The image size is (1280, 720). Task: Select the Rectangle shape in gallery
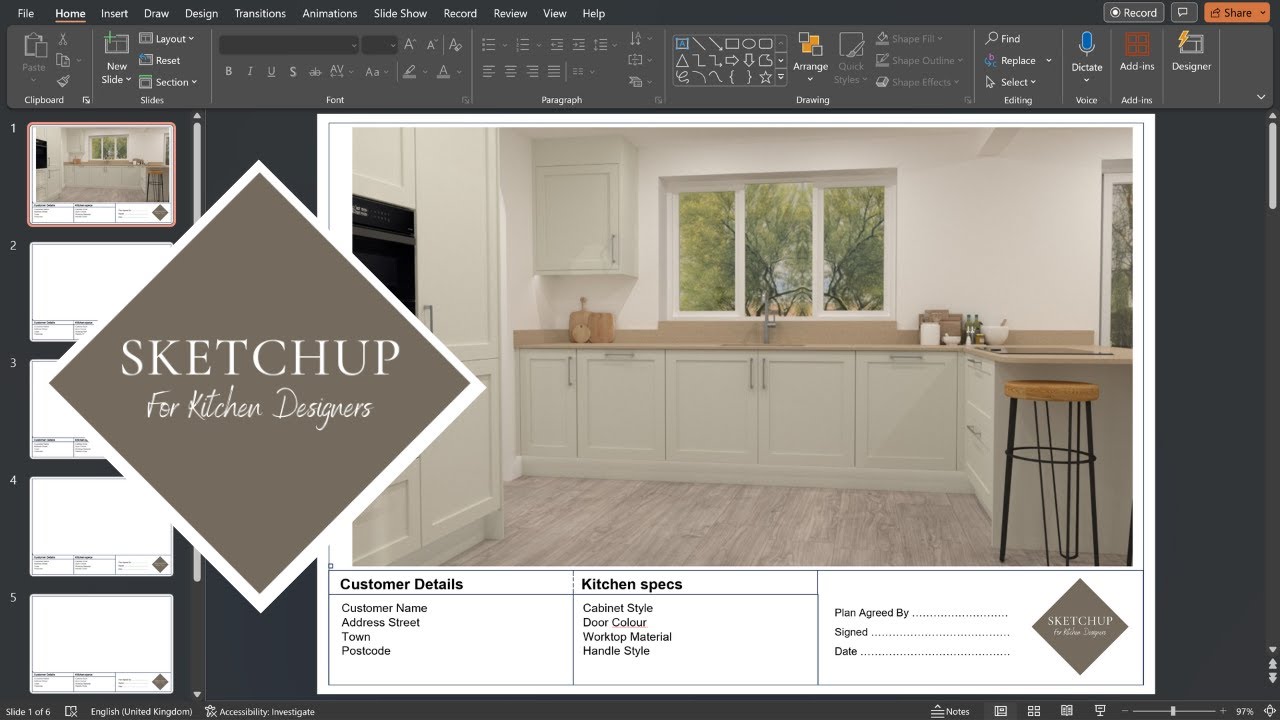click(x=732, y=44)
